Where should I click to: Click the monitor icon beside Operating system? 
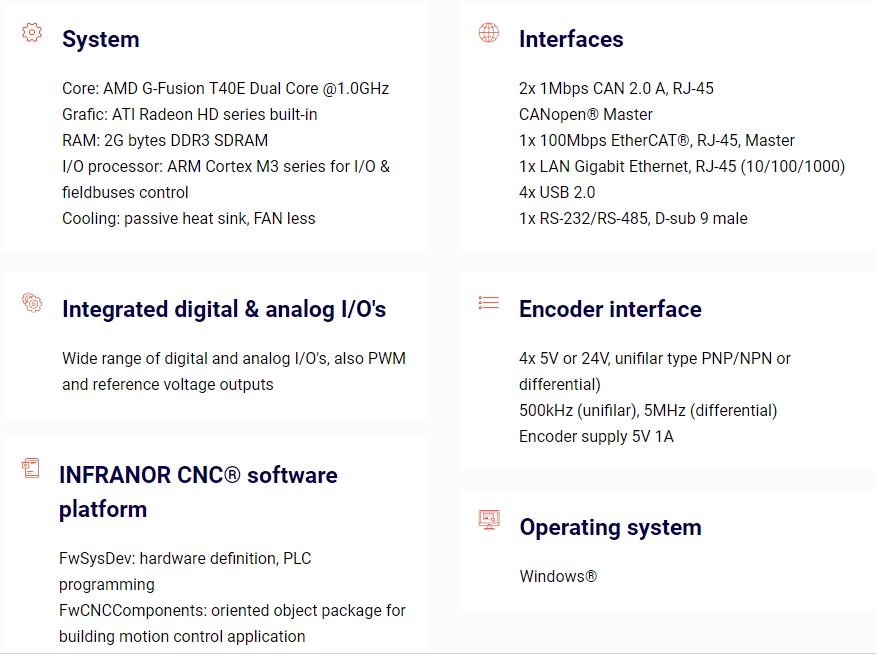[489, 519]
